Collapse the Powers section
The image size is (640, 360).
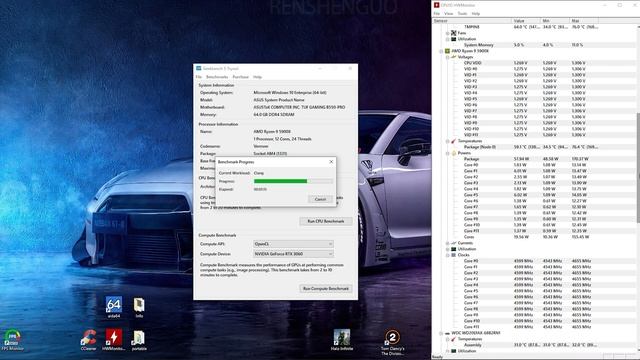[x=447, y=153]
